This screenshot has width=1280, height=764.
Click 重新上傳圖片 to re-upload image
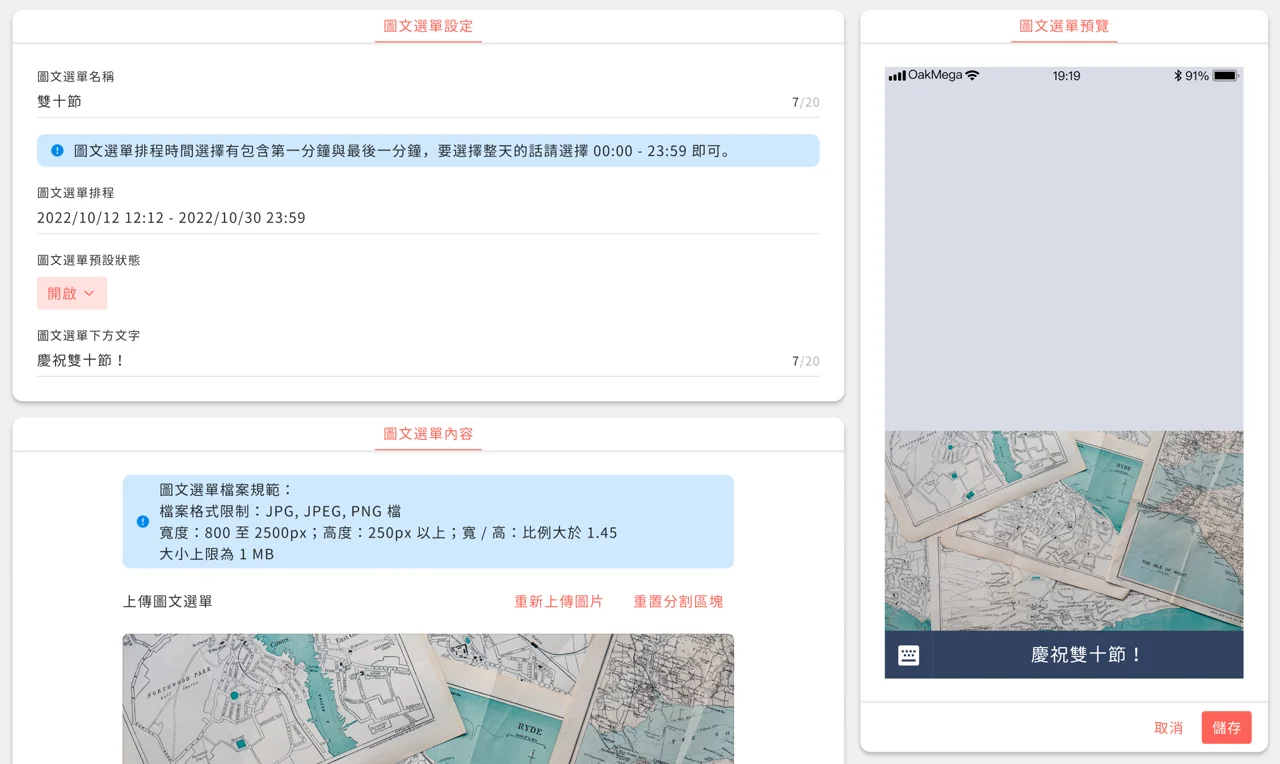tap(559, 602)
